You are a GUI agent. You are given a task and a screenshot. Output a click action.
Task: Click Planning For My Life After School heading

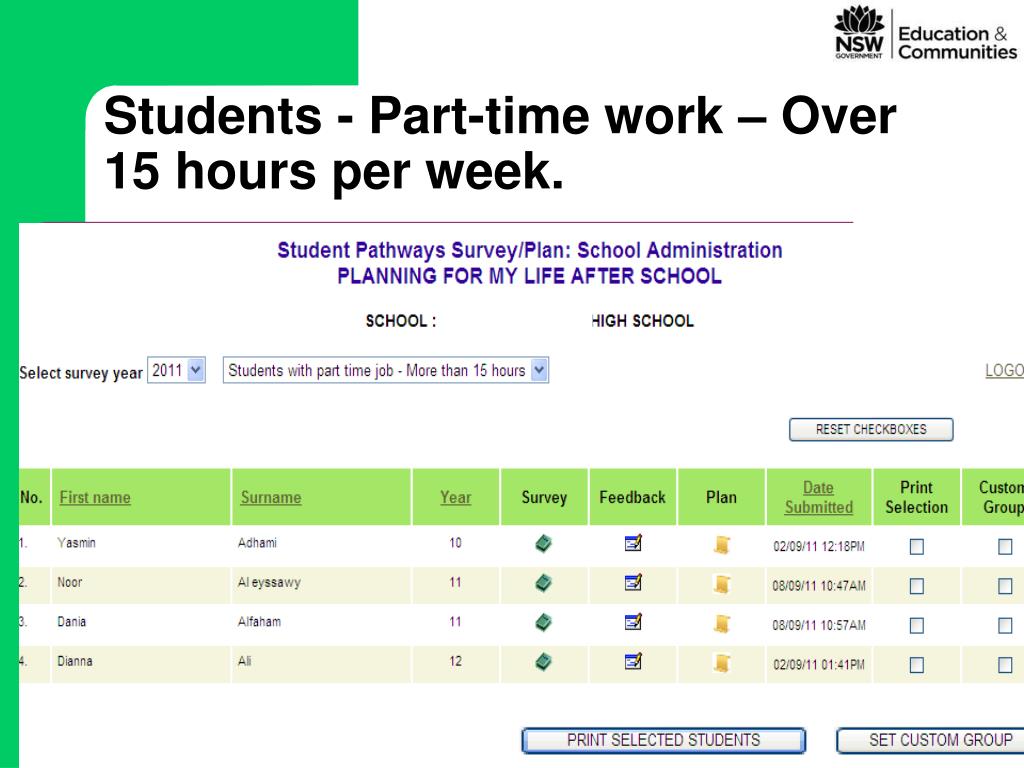[530, 276]
